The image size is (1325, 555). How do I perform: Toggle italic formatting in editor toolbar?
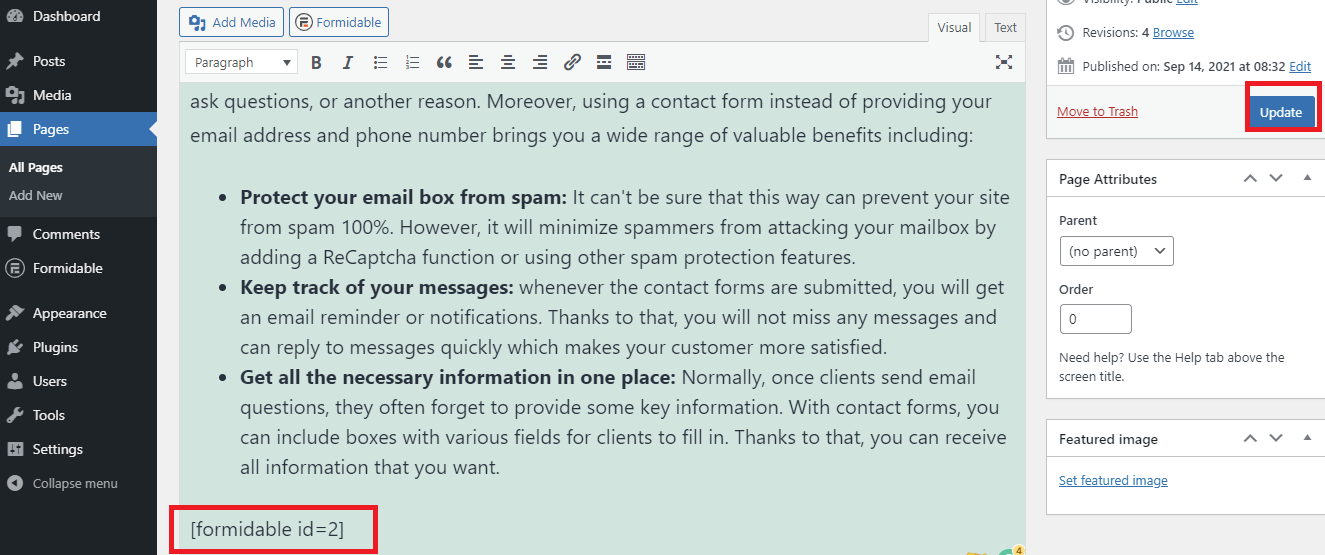pyautogui.click(x=348, y=62)
